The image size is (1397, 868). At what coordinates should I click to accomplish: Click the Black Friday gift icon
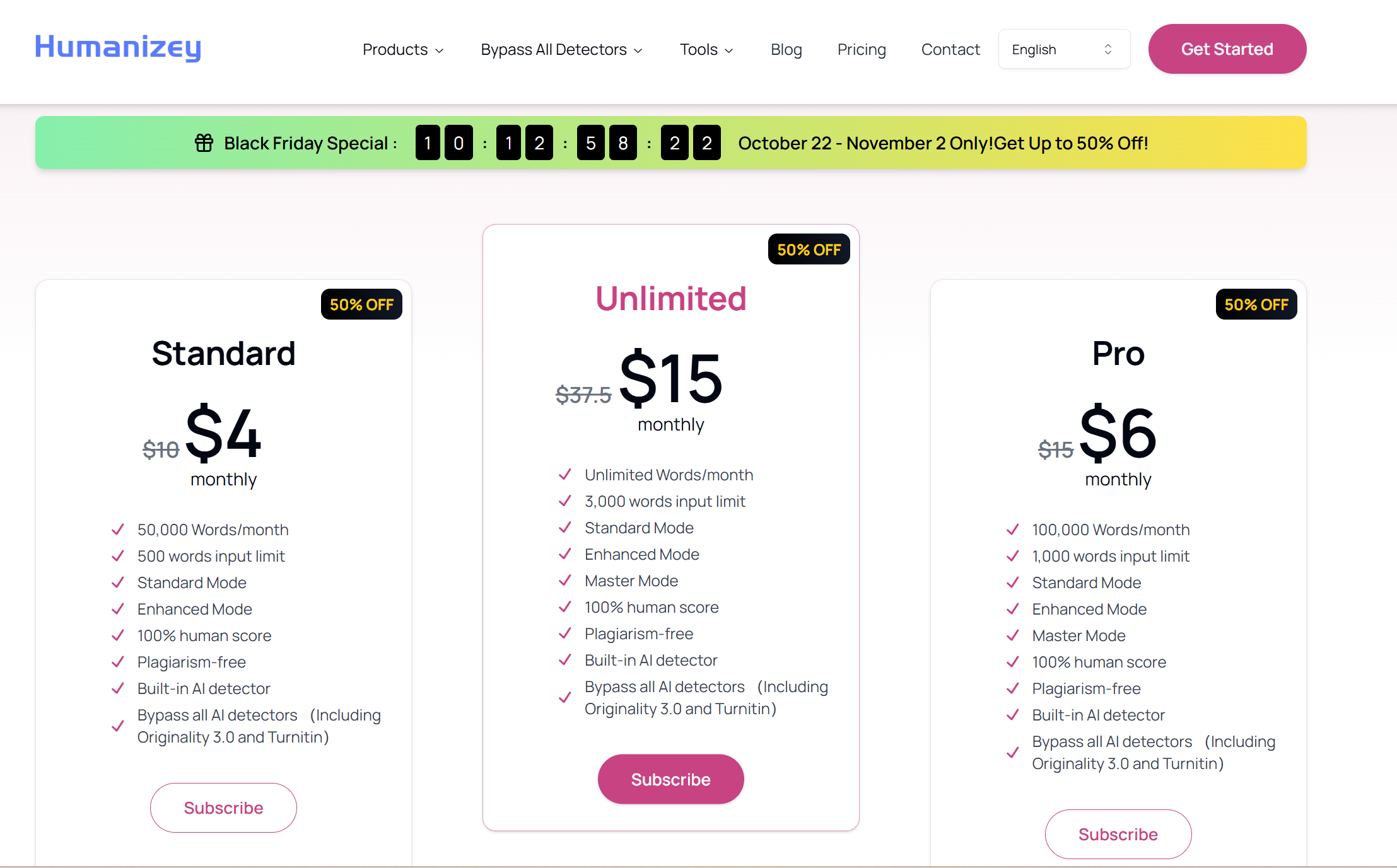coord(204,143)
